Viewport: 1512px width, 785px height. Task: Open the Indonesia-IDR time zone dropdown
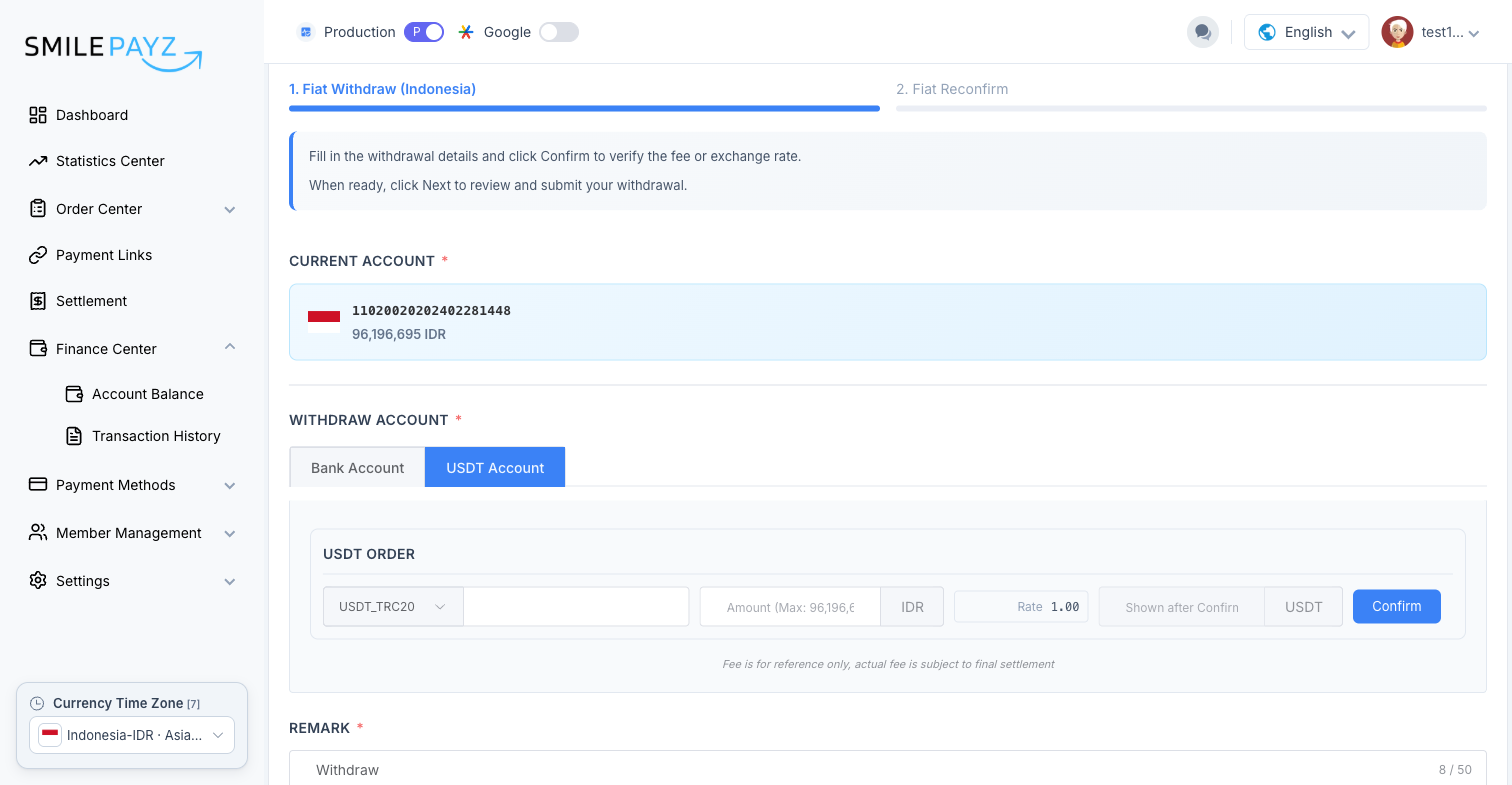132,736
